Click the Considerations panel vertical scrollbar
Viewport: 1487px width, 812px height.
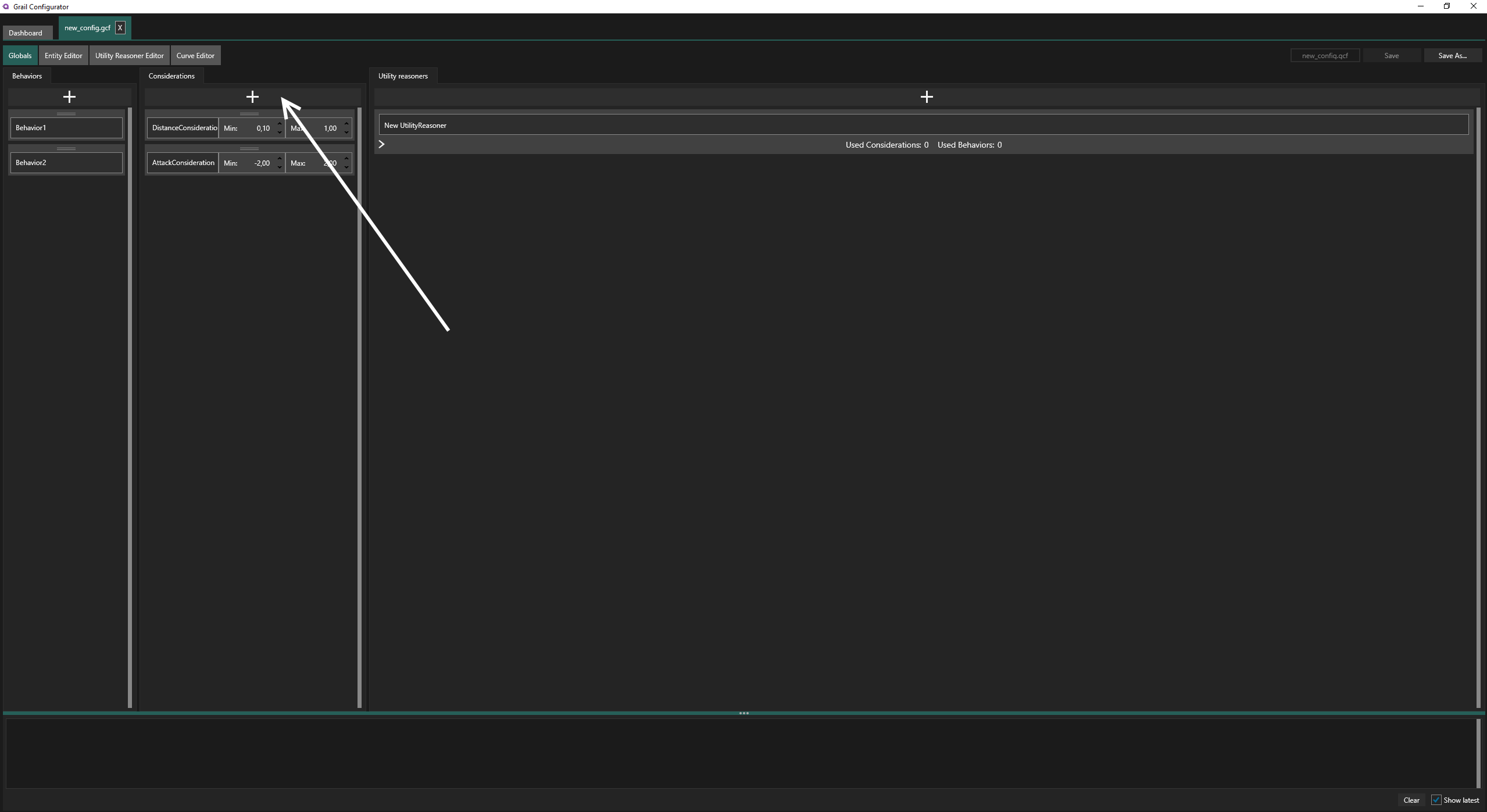359,407
